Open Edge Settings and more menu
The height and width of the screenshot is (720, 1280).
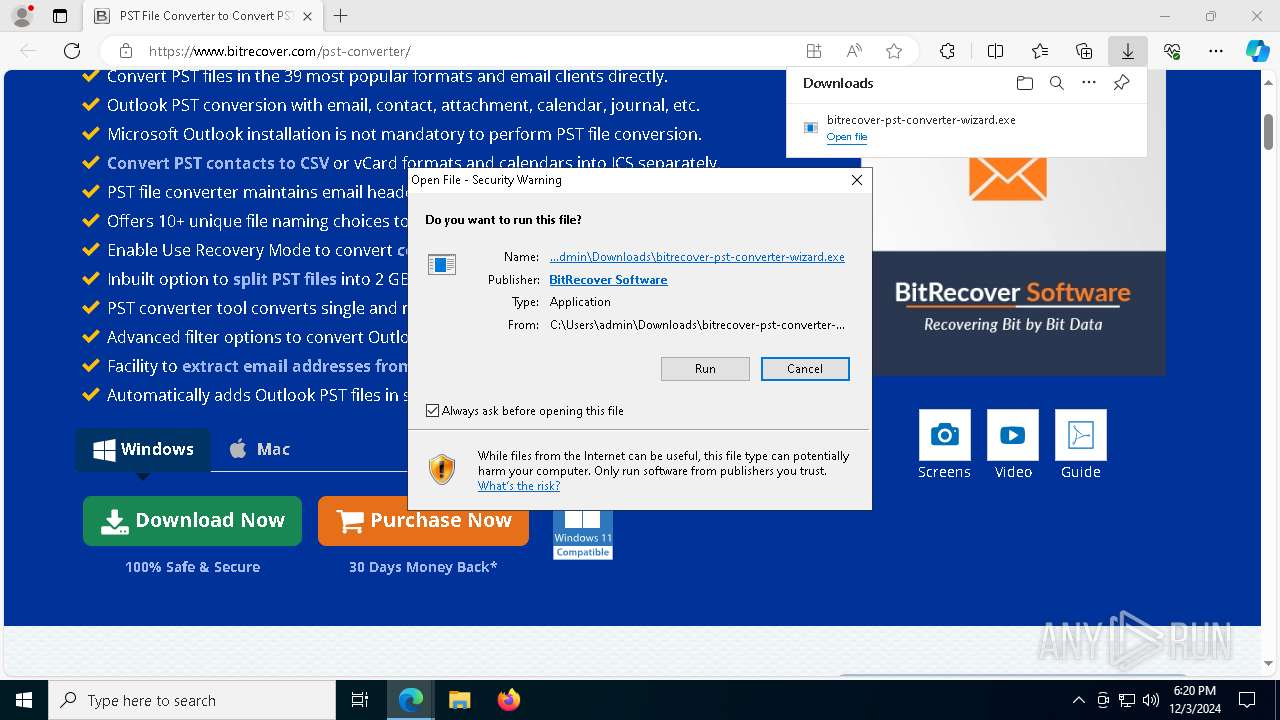pyautogui.click(x=1216, y=51)
